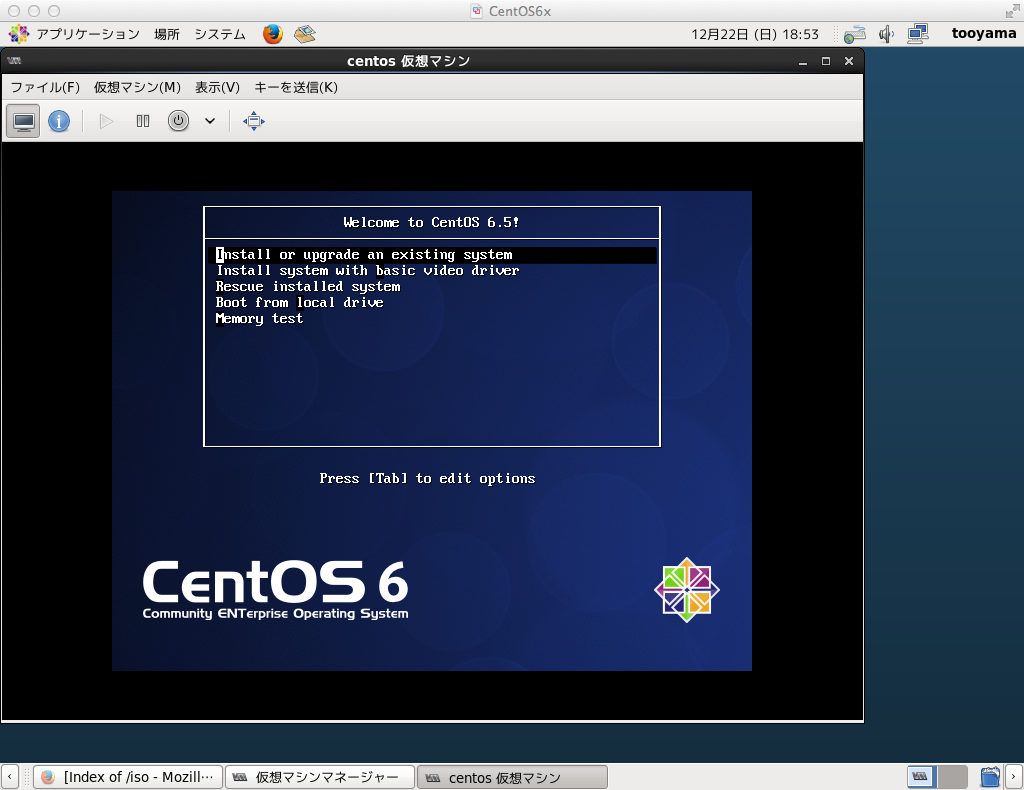This screenshot has height=790, width=1024.
Task: Expand the shutdown options dropdown arrow
Action: click(x=210, y=121)
